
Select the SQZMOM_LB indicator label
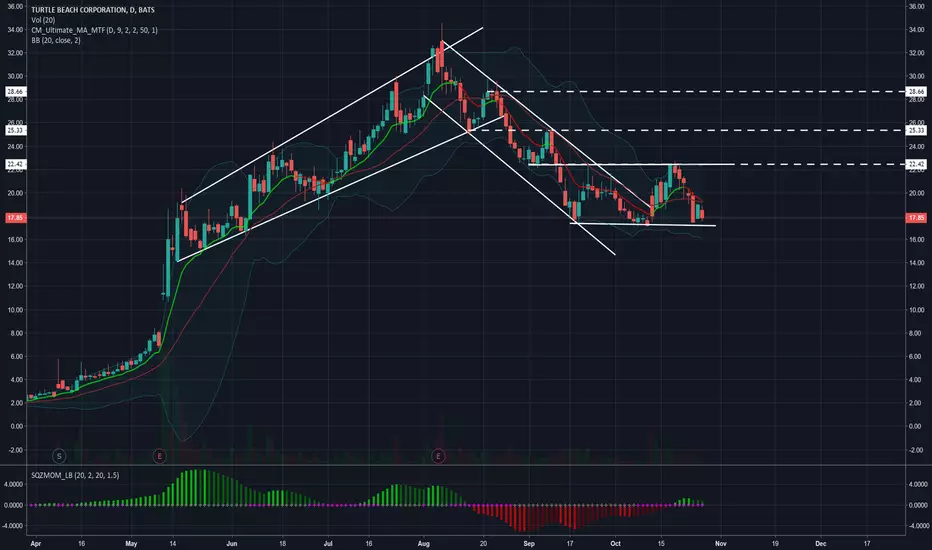75,475
